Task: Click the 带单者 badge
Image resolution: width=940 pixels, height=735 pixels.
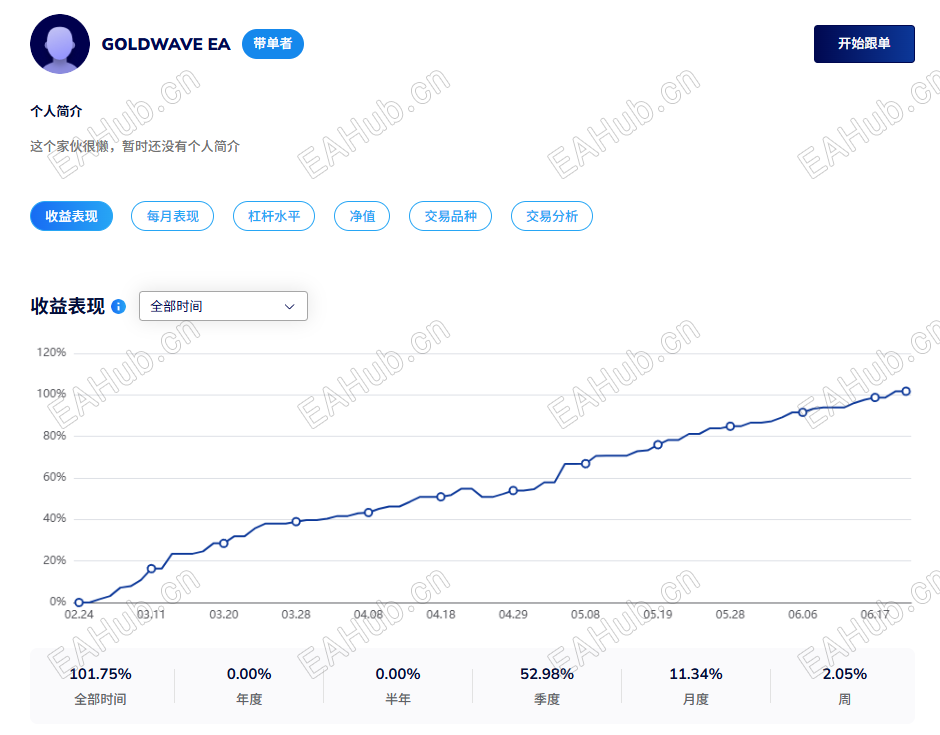Action: 273,44
